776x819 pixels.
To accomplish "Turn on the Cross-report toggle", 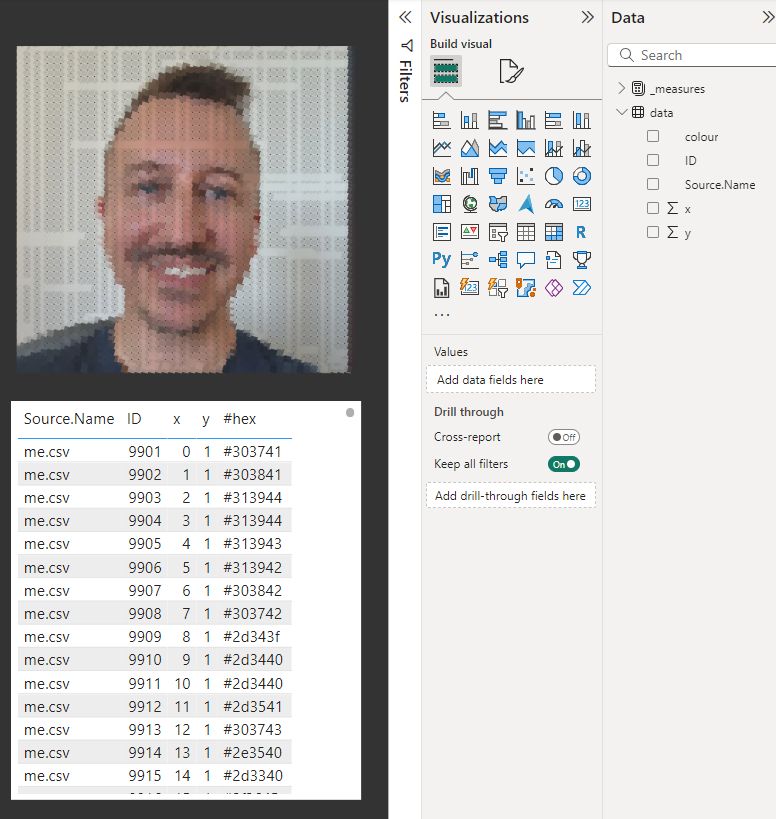I will click(564, 437).
